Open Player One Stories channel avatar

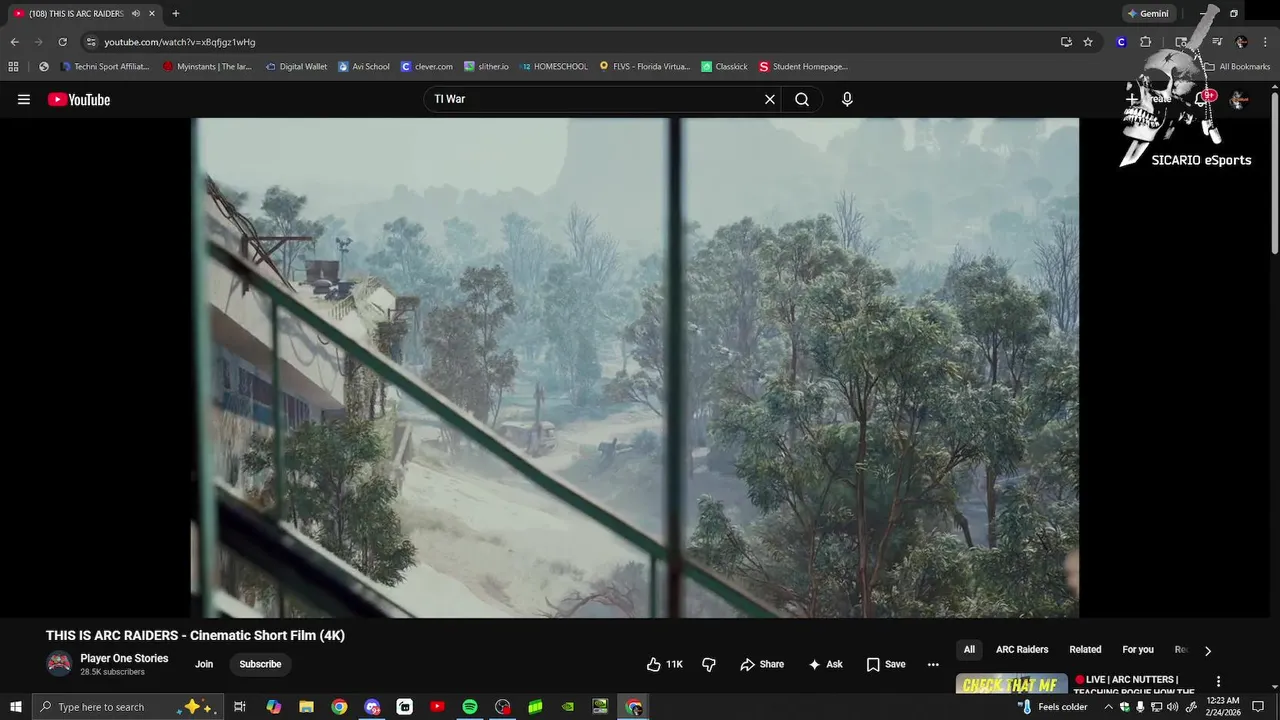[x=60, y=664]
